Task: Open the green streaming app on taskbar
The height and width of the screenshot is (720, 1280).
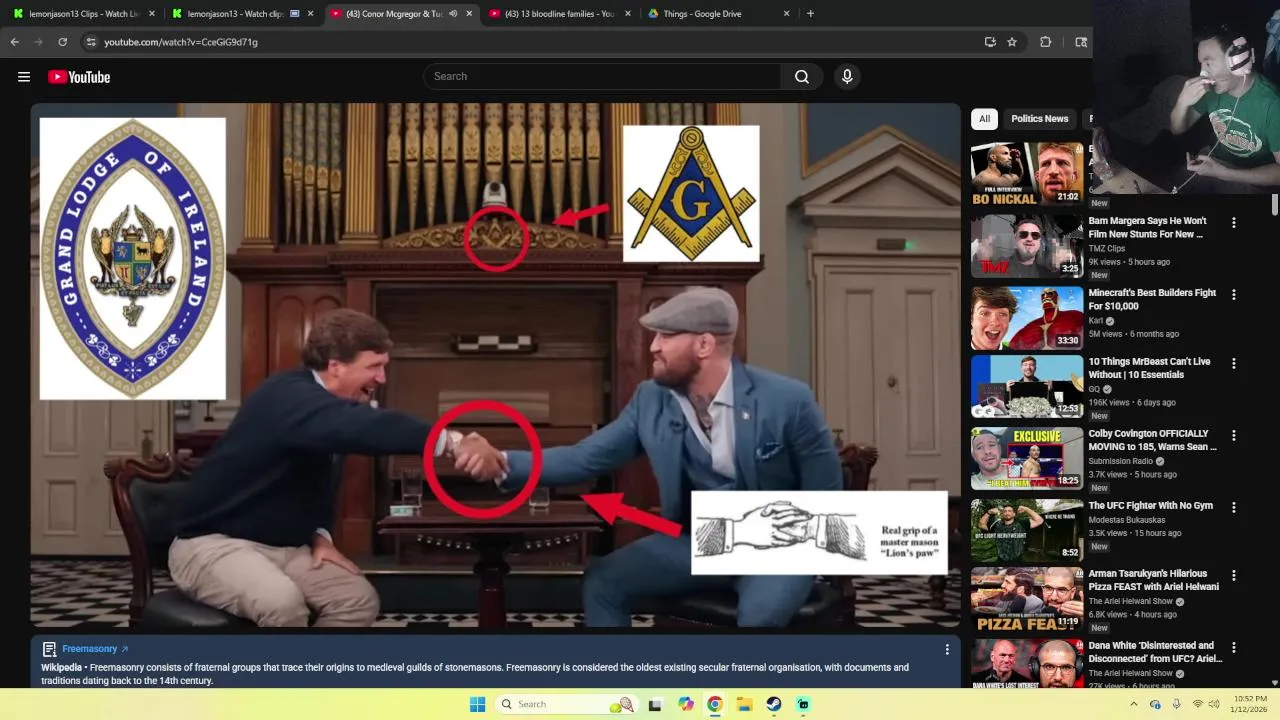Action: pos(803,704)
